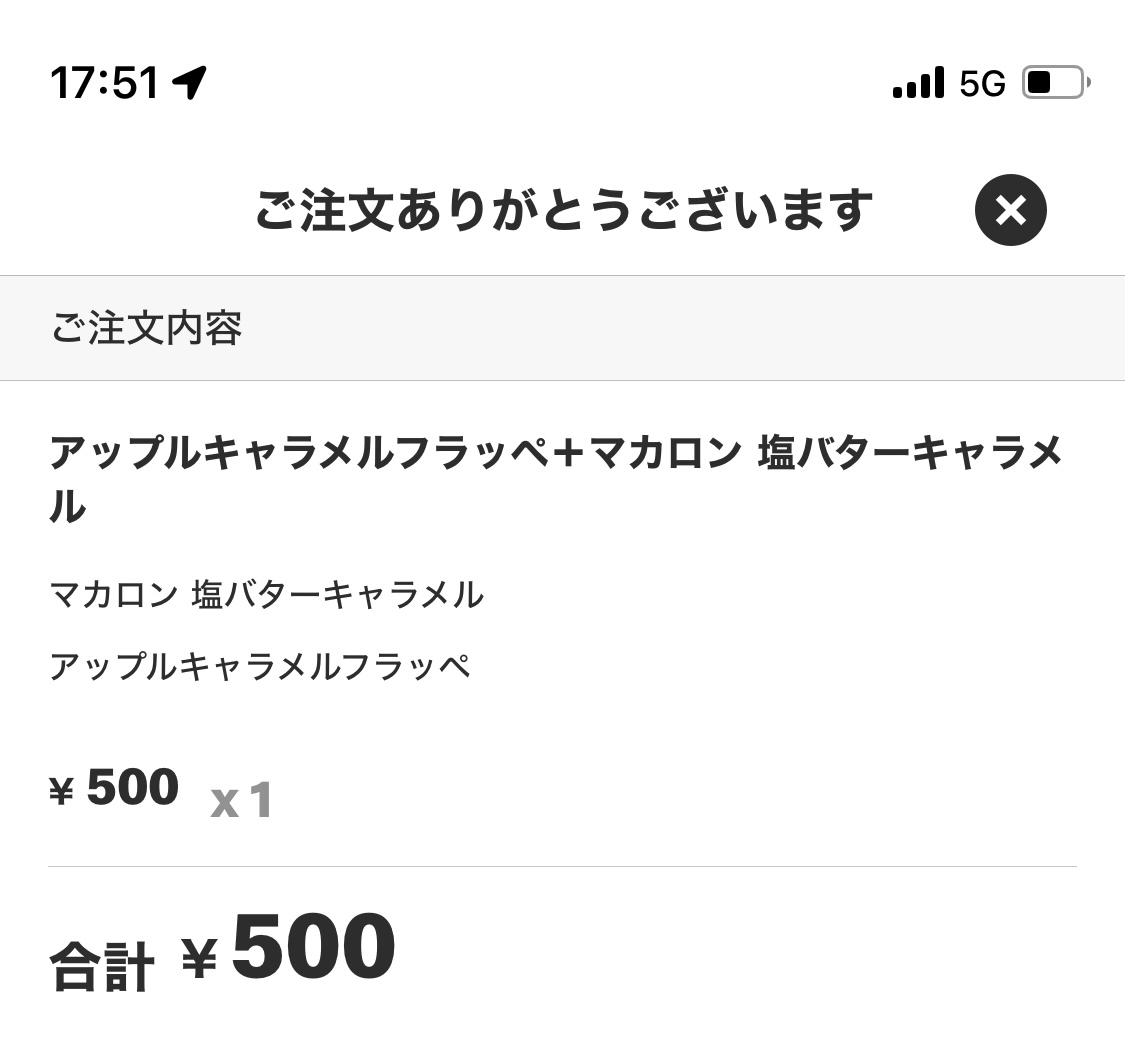The width and height of the screenshot is (1125, 1042).
Task: Tap the 合計 total label
Action: coord(102,967)
